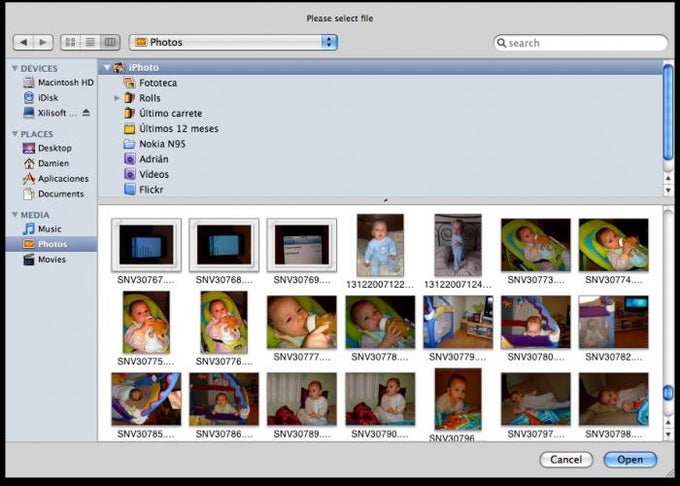Collapse the iPhoto tree node

point(107,67)
